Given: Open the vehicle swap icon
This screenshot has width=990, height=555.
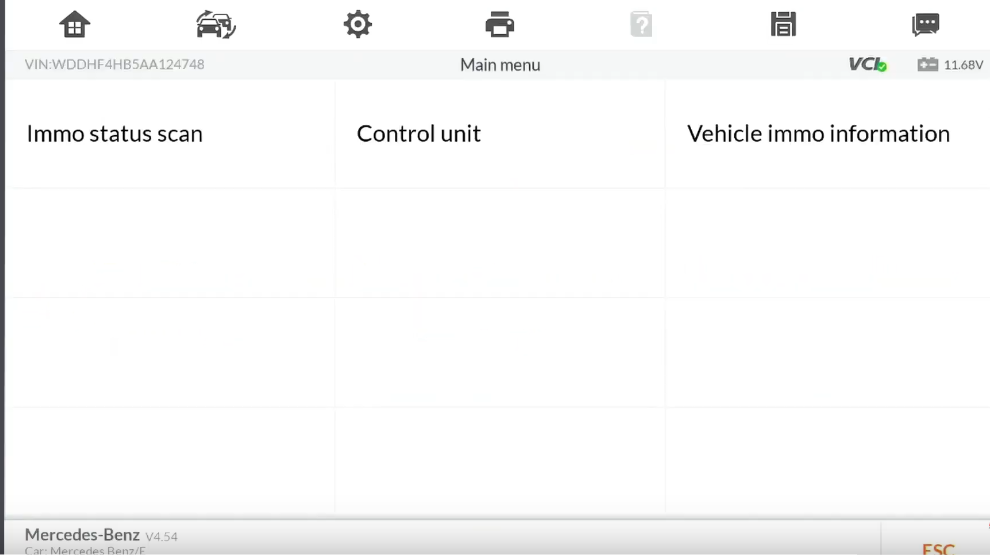Looking at the screenshot, I should (216, 25).
